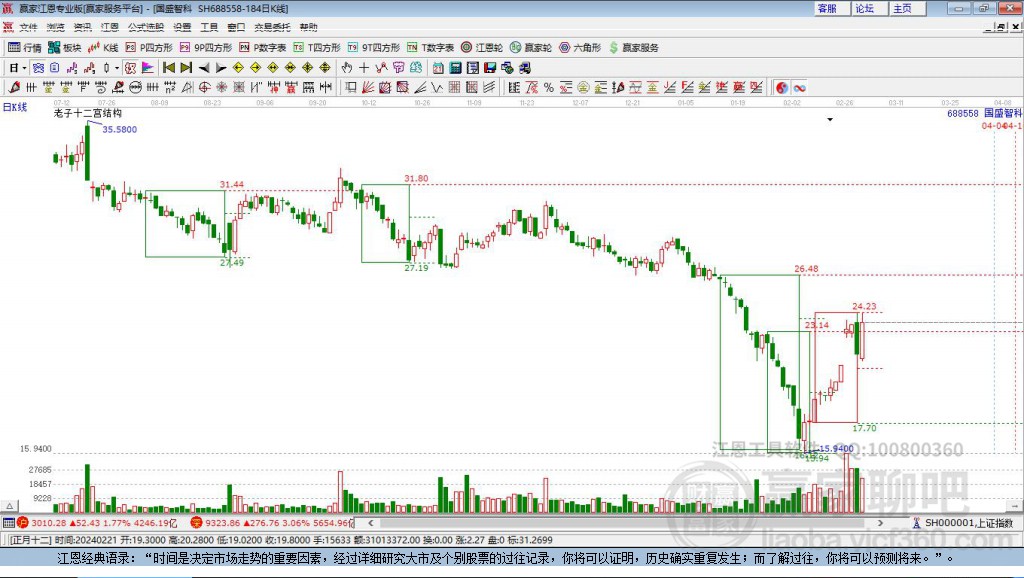Open 赢家服务 with the dollar icon
The height and width of the screenshot is (578, 1024).
pyautogui.click(x=633, y=48)
